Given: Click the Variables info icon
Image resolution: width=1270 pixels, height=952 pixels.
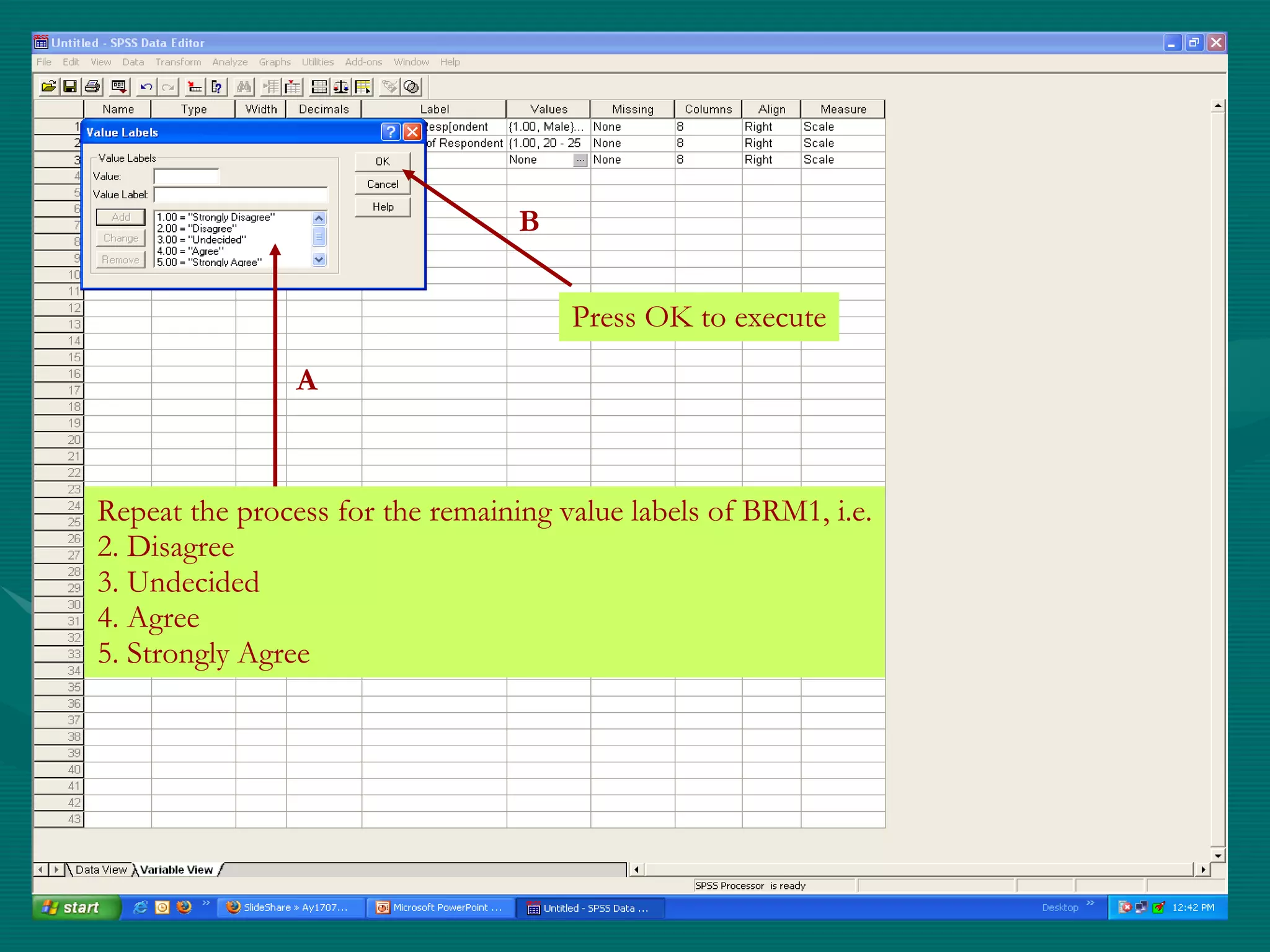Looking at the screenshot, I should click(x=216, y=87).
